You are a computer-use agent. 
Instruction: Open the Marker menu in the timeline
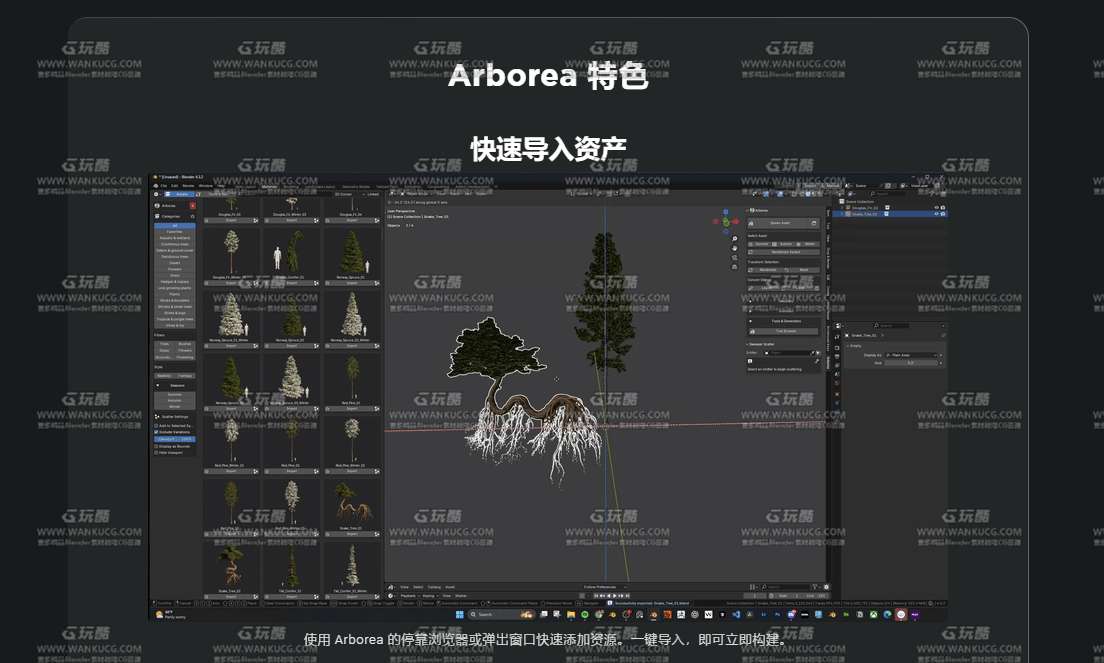click(x=461, y=595)
